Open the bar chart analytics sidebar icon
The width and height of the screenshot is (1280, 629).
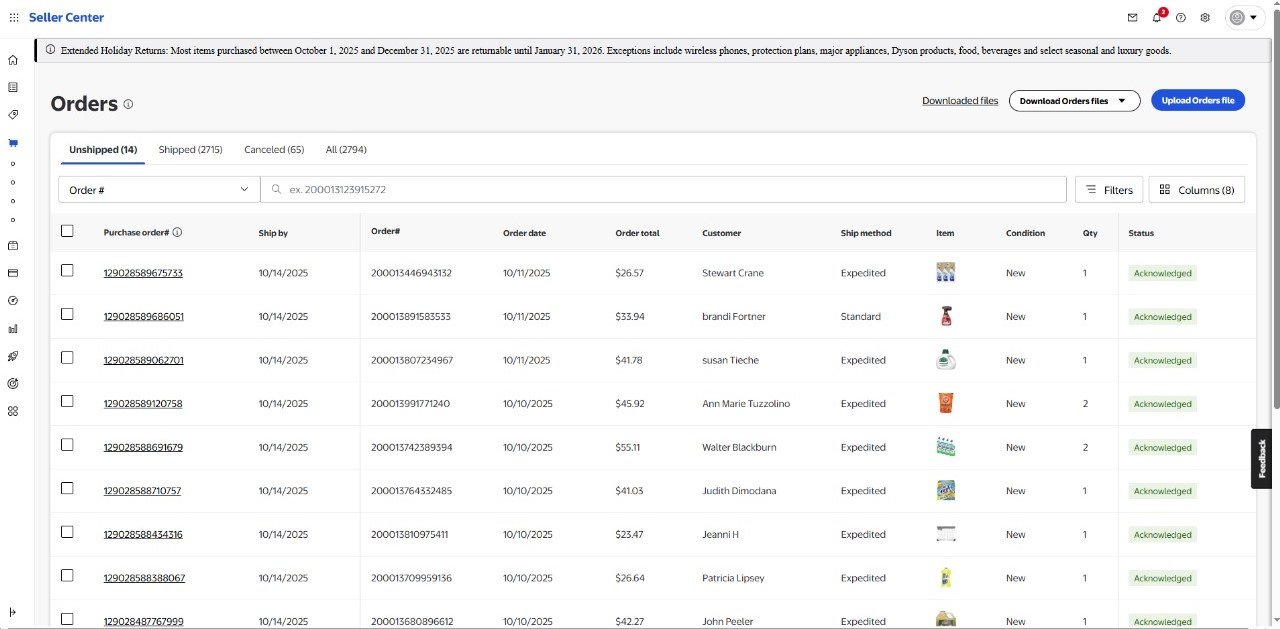[13, 328]
